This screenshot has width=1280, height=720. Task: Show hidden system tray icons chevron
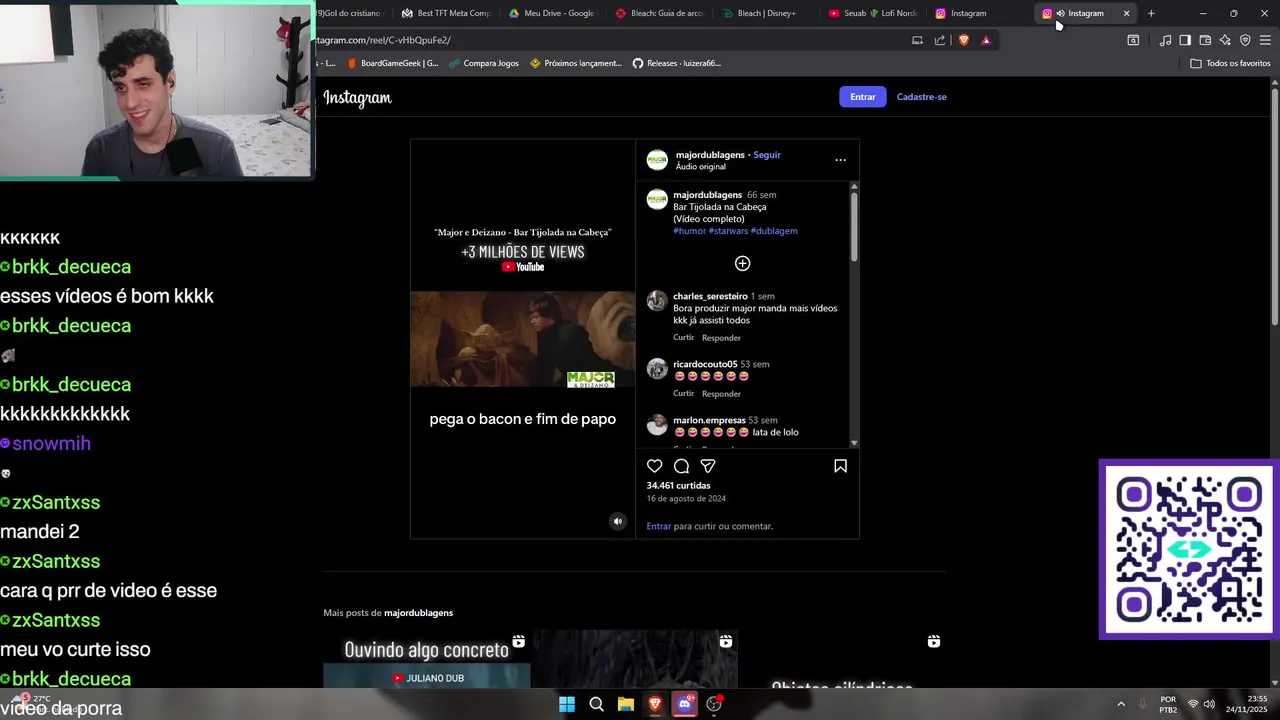tap(1120, 704)
